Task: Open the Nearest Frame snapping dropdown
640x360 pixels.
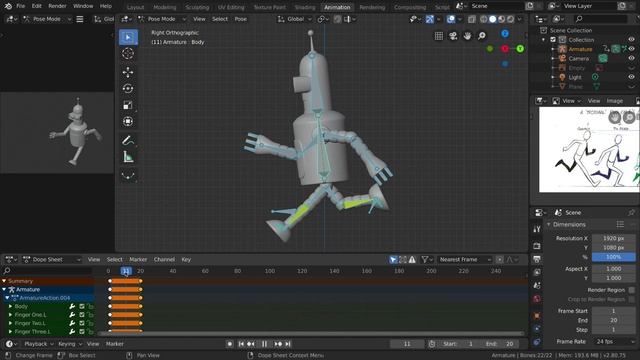Action: point(465,260)
